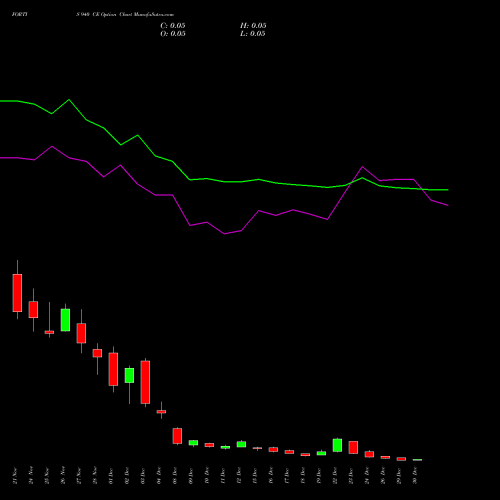
Task: Click the '03 Dec' date axis label
Action: (x=143, y=476)
